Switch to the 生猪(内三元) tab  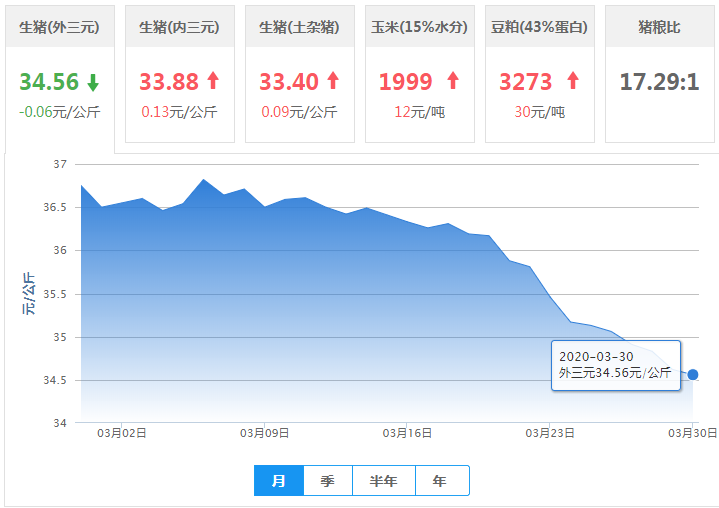pyautogui.click(x=180, y=26)
